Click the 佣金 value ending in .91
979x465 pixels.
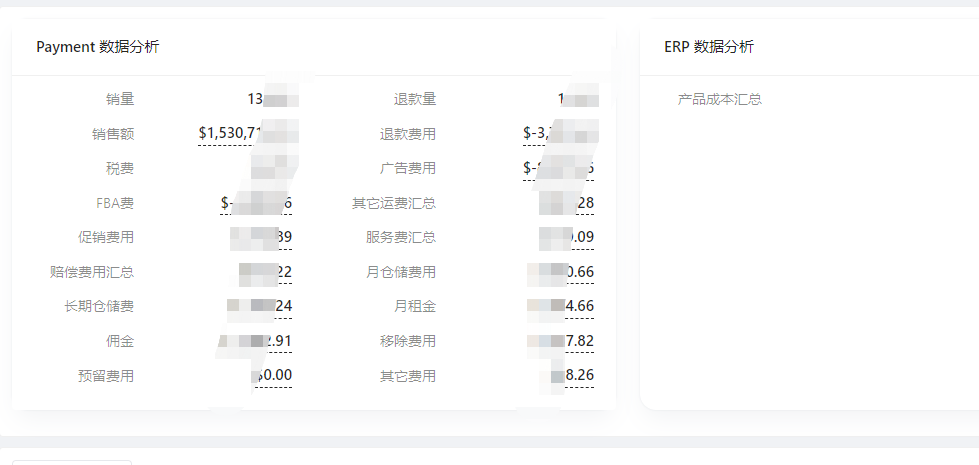point(260,341)
